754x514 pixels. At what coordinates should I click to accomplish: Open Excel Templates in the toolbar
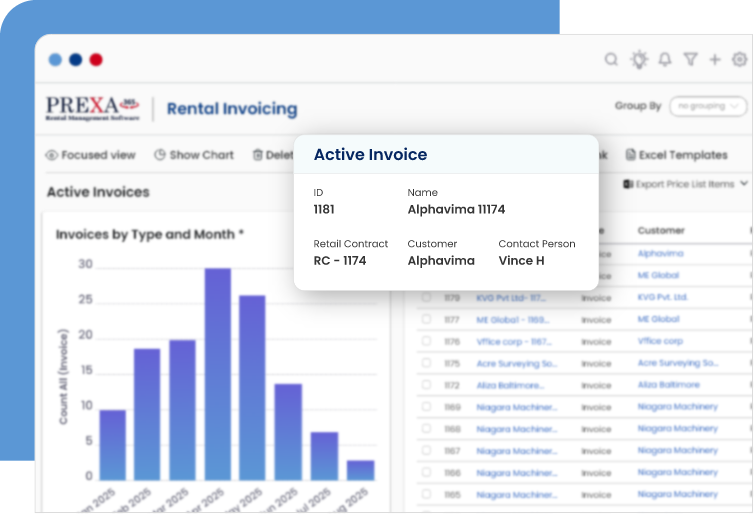coord(677,155)
